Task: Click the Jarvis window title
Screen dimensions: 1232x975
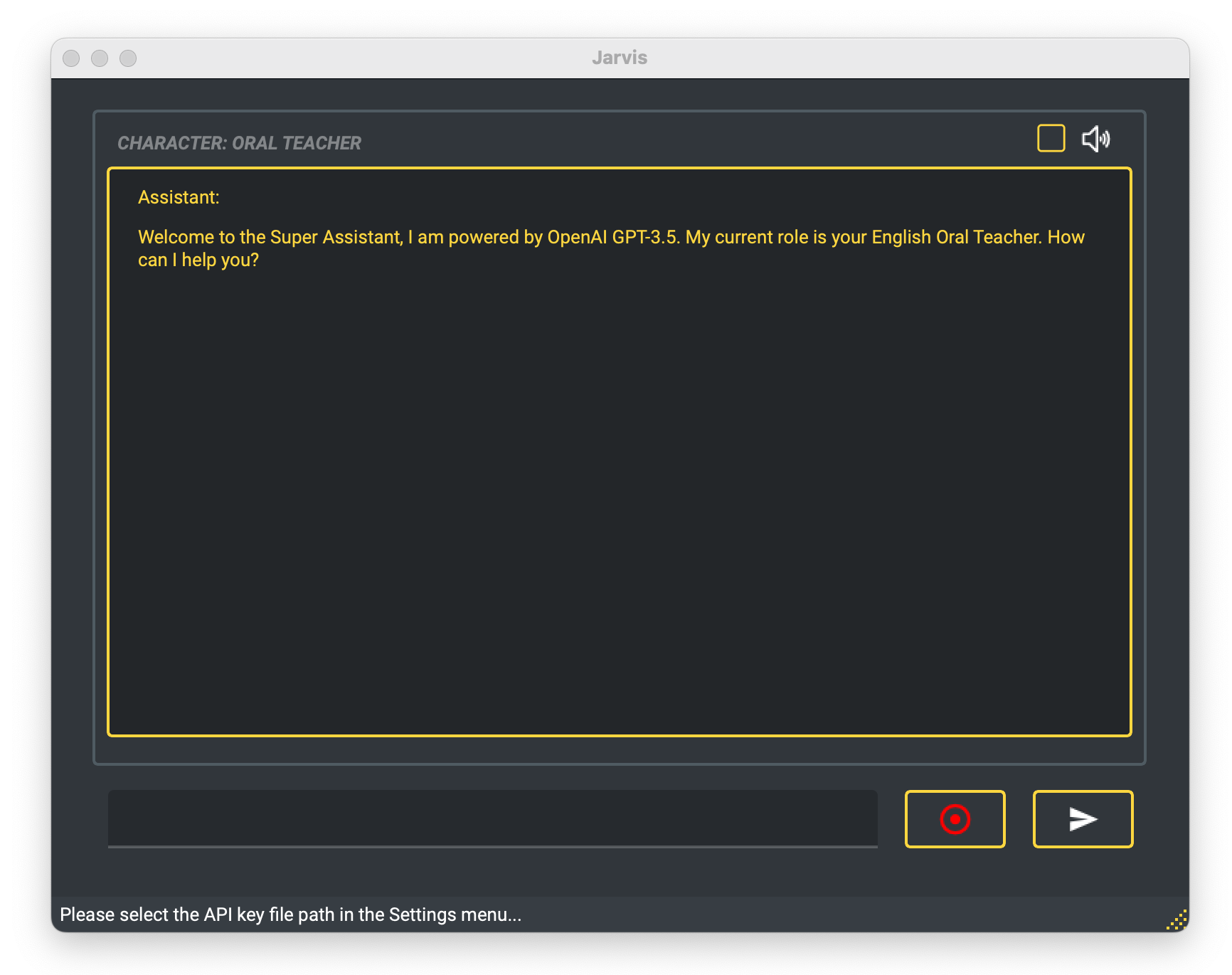Action: point(620,58)
